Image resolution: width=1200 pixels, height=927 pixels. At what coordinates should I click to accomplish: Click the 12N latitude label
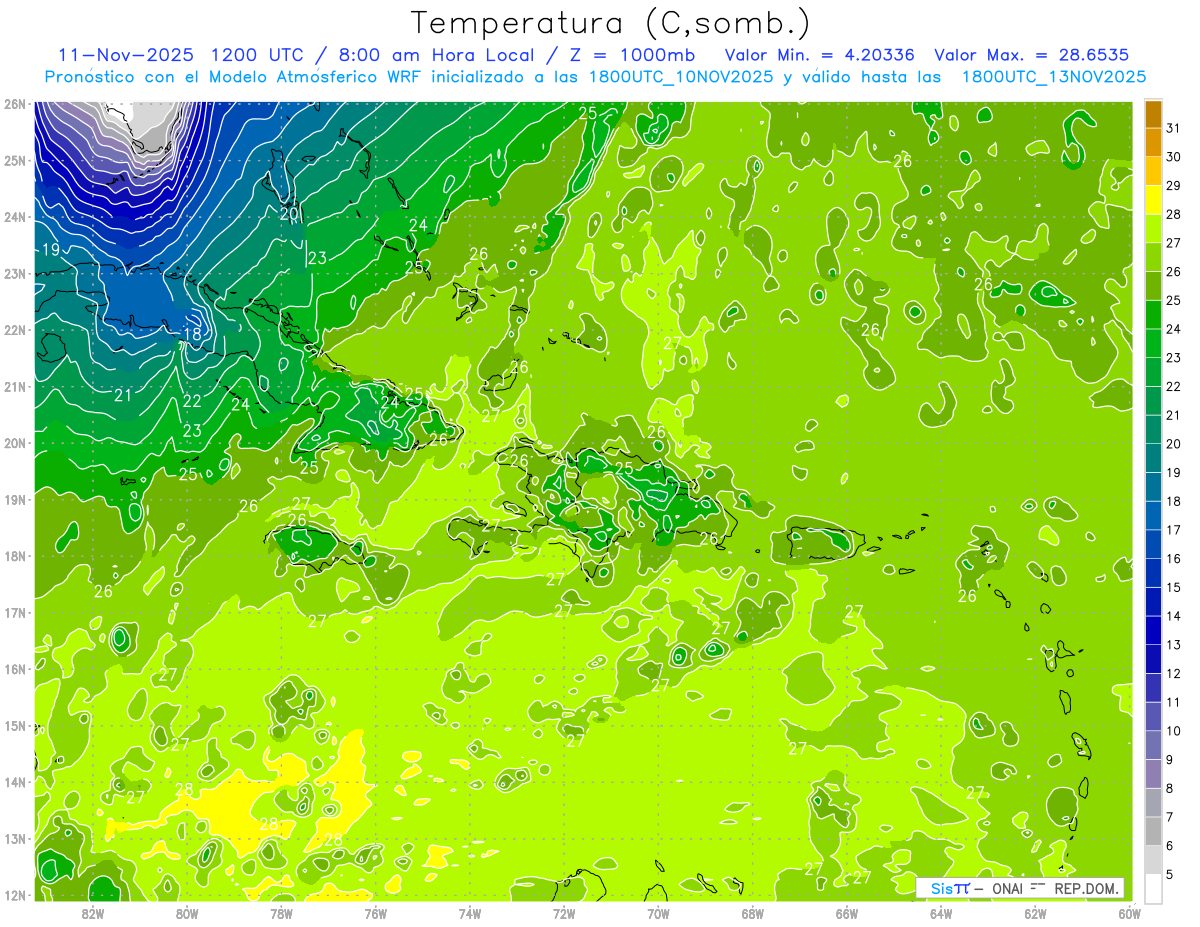[x=14, y=895]
